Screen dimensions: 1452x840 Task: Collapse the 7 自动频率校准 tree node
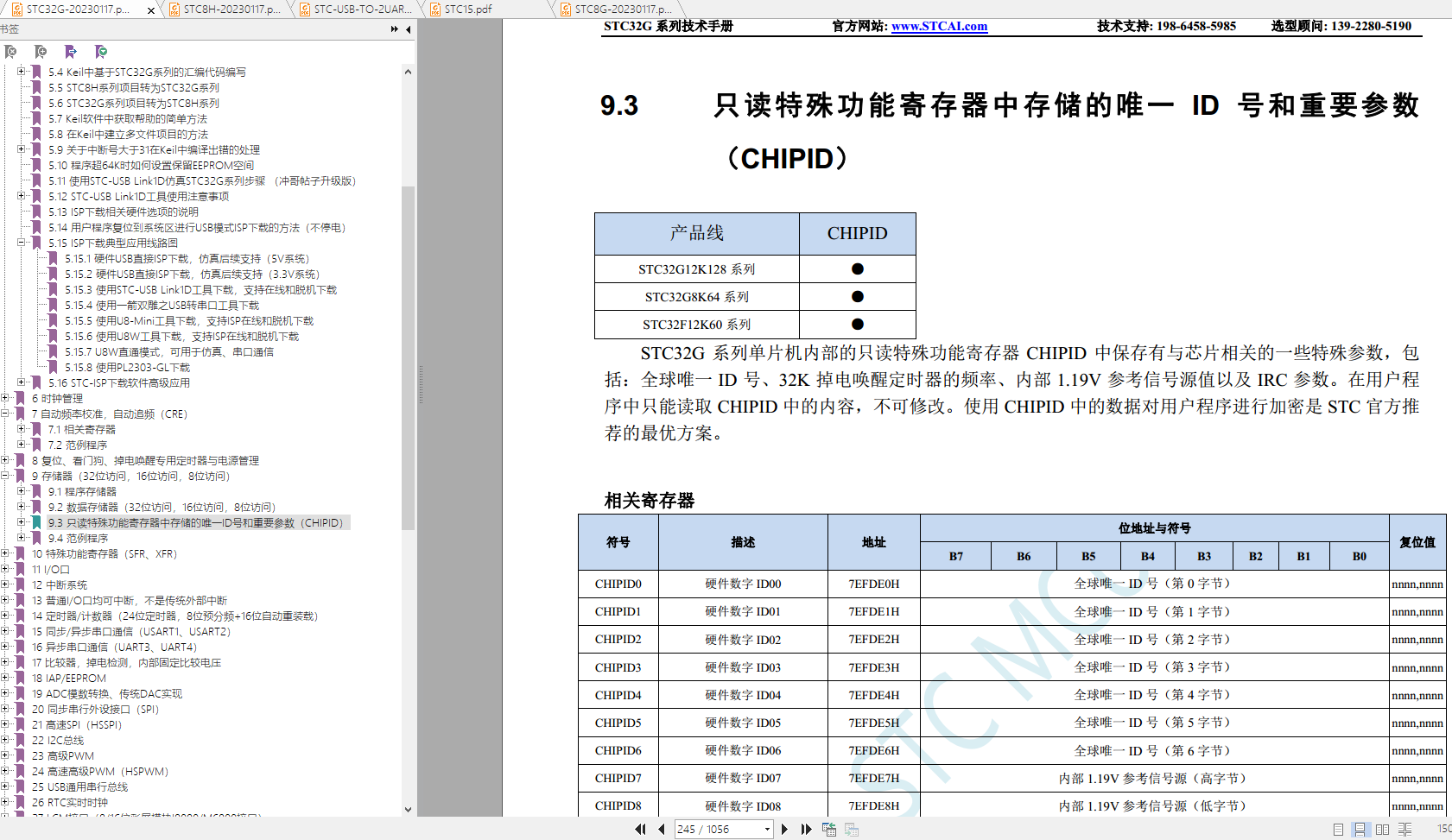[5, 413]
